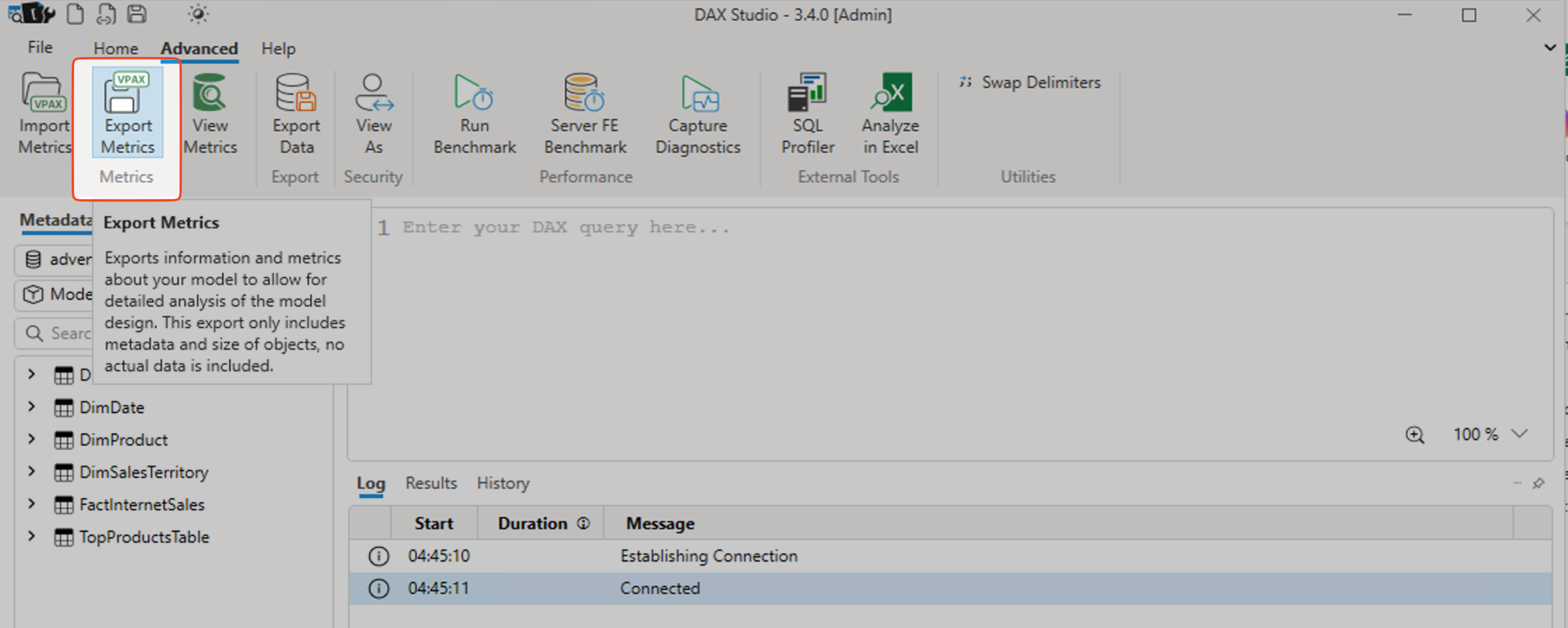Launch Run Benchmark
The height and width of the screenshot is (628, 1568).
474,112
